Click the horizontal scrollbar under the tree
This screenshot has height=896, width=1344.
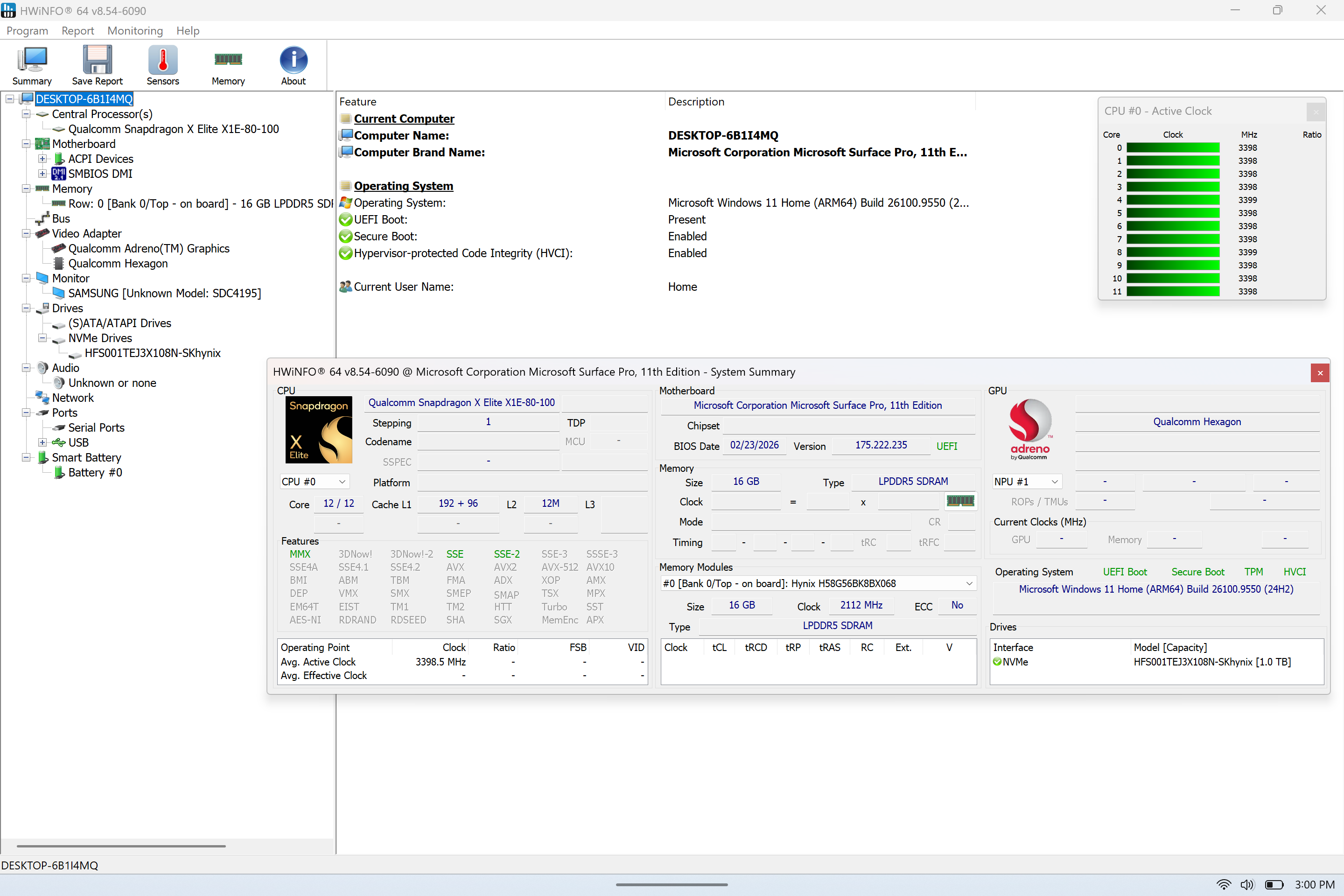pyautogui.click(x=121, y=846)
